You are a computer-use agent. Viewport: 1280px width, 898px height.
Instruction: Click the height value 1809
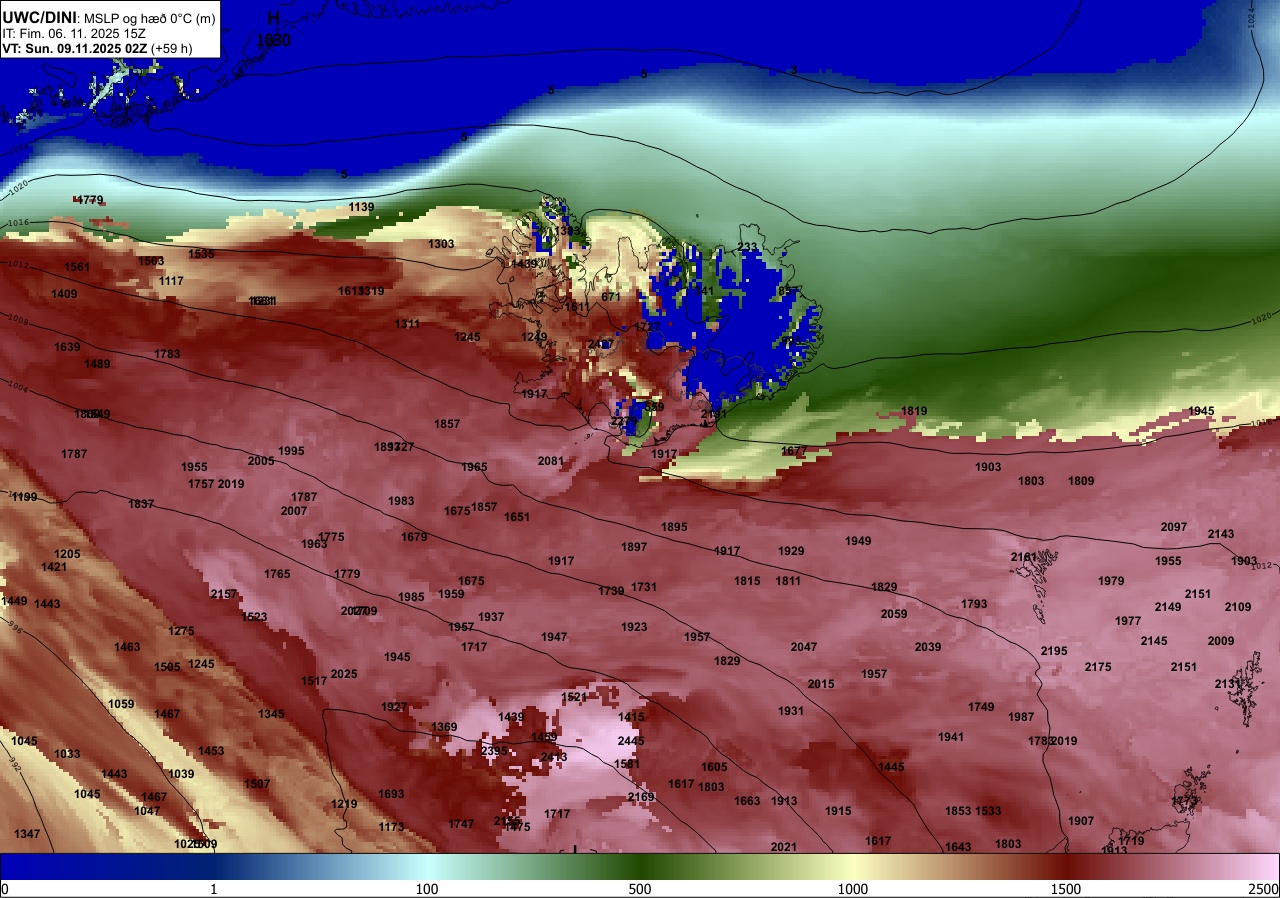click(x=1081, y=481)
